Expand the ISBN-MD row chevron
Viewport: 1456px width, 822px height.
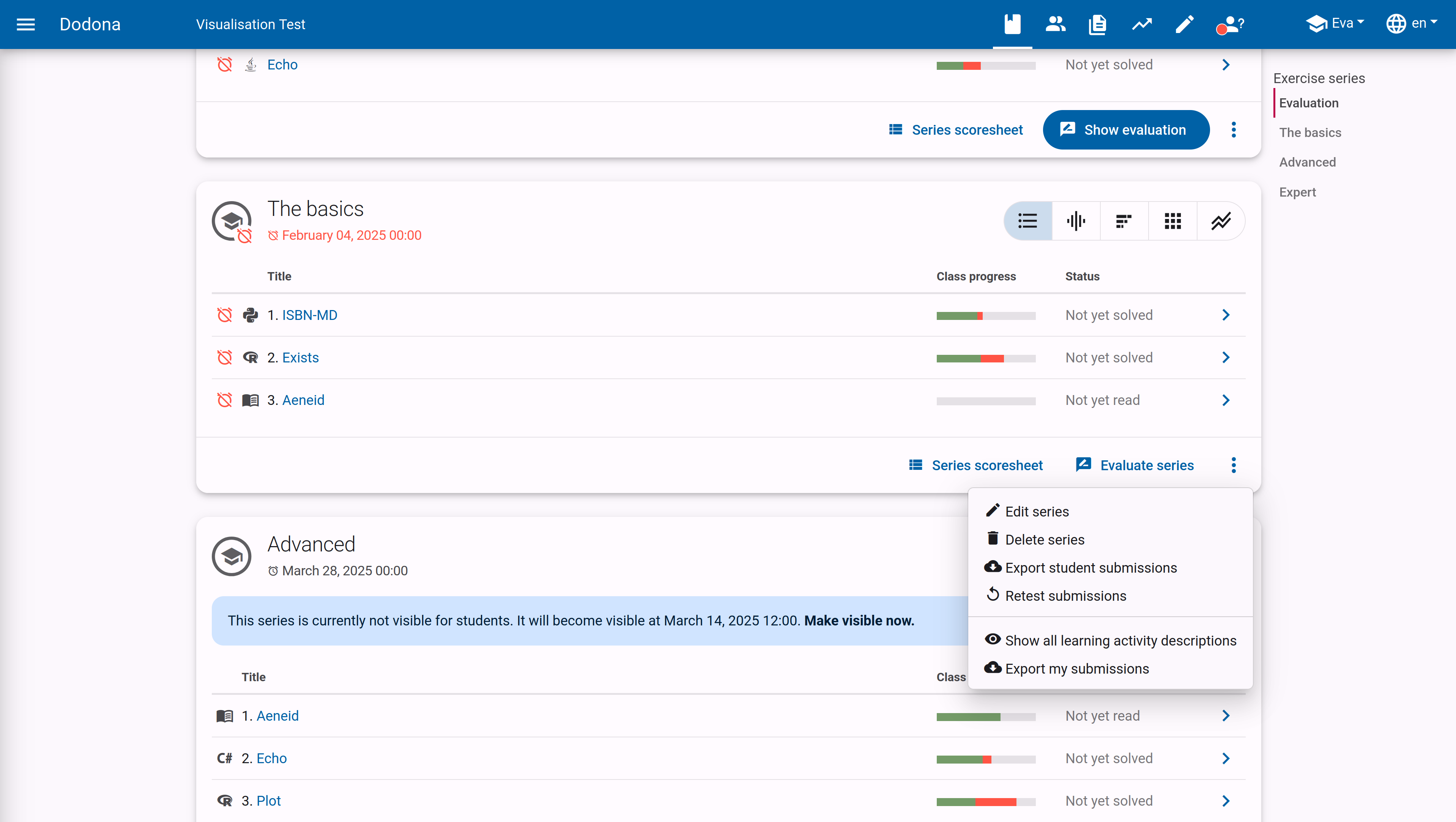click(x=1225, y=315)
